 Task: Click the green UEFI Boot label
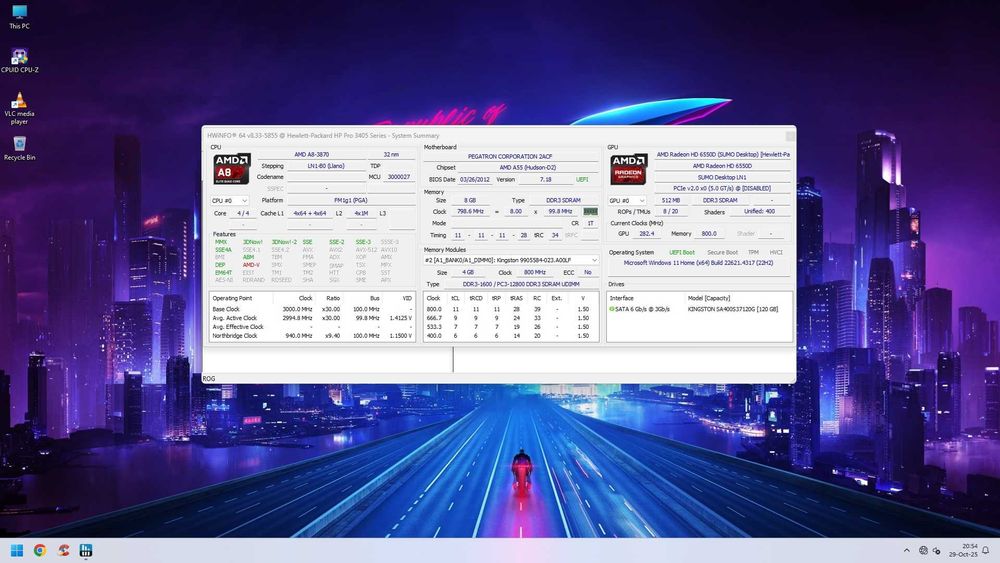[682, 252]
